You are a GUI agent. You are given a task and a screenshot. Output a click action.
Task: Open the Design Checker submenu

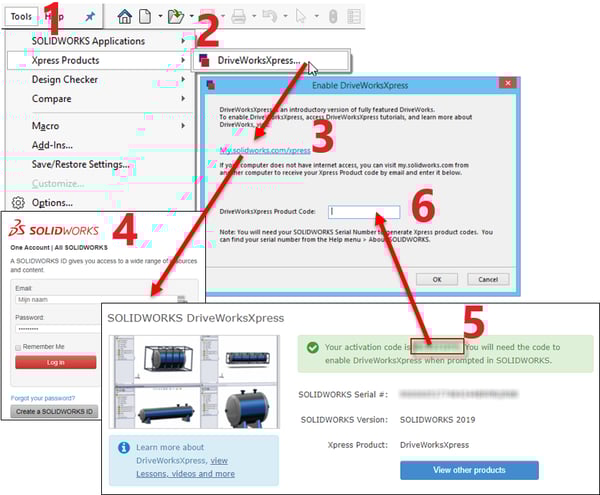point(101,80)
